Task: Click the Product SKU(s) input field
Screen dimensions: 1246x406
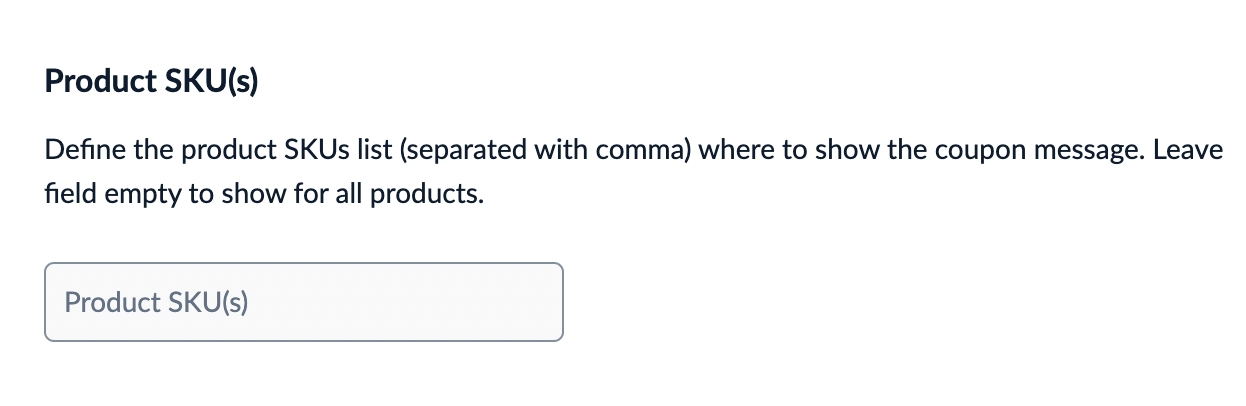Action: tap(303, 302)
